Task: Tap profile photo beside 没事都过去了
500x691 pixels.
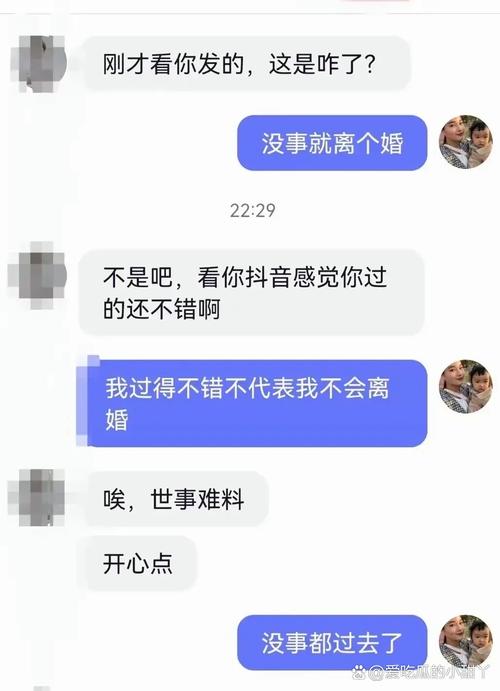Action: pos(466,642)
